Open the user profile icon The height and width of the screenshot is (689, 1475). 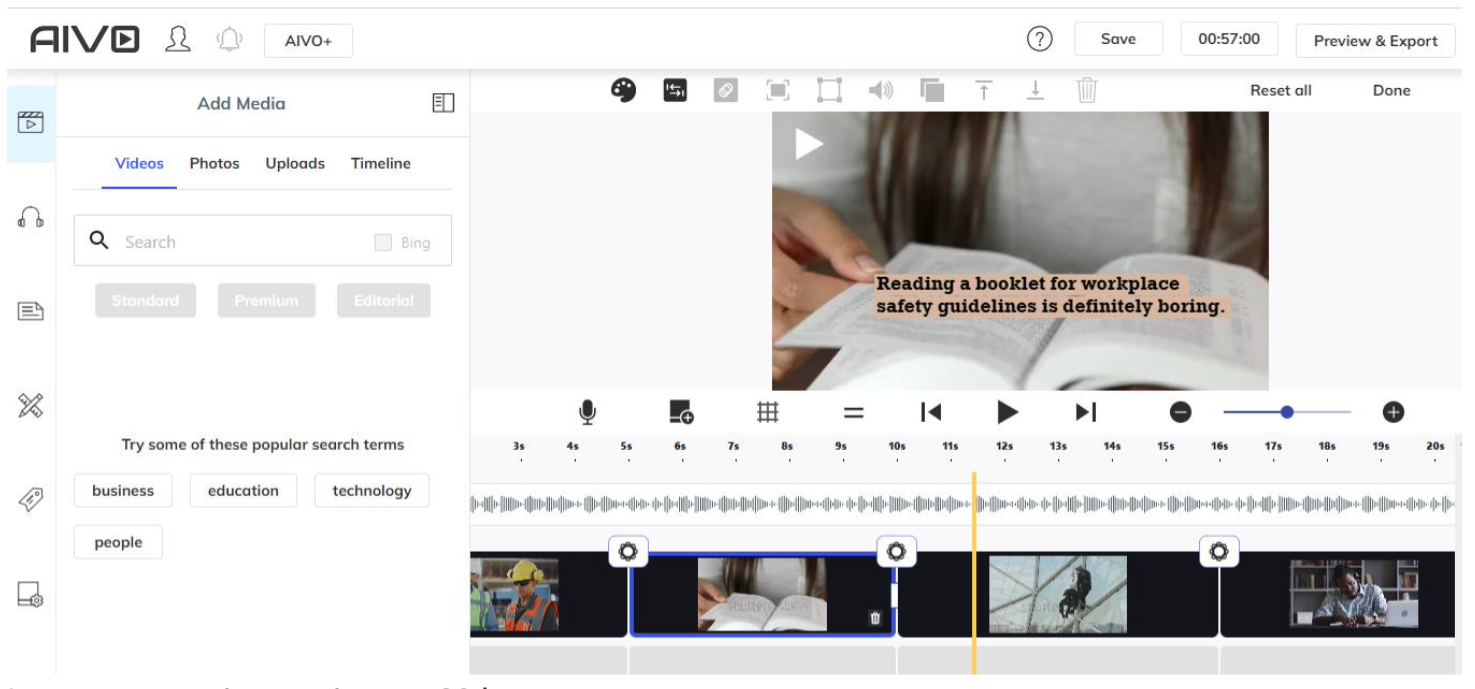pyautogui.click(x=178, y=40)
